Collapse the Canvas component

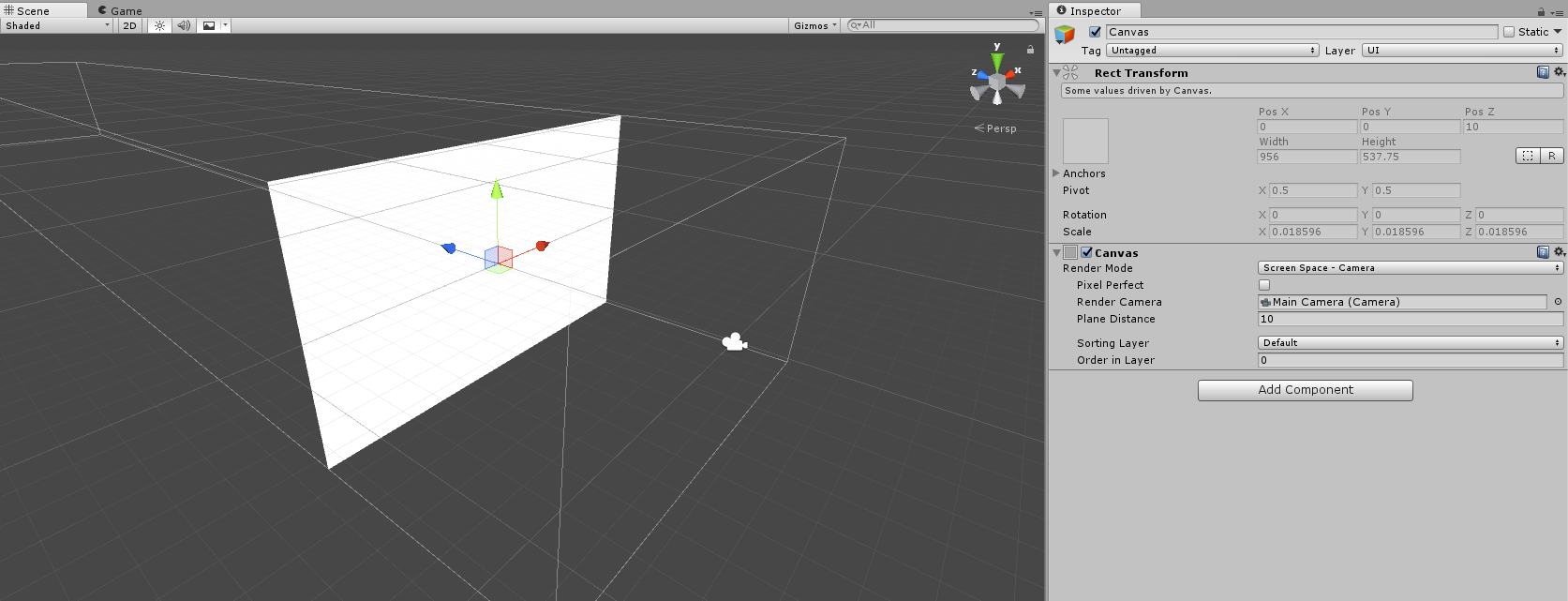pyautogui.click(x=1056, y=252)
